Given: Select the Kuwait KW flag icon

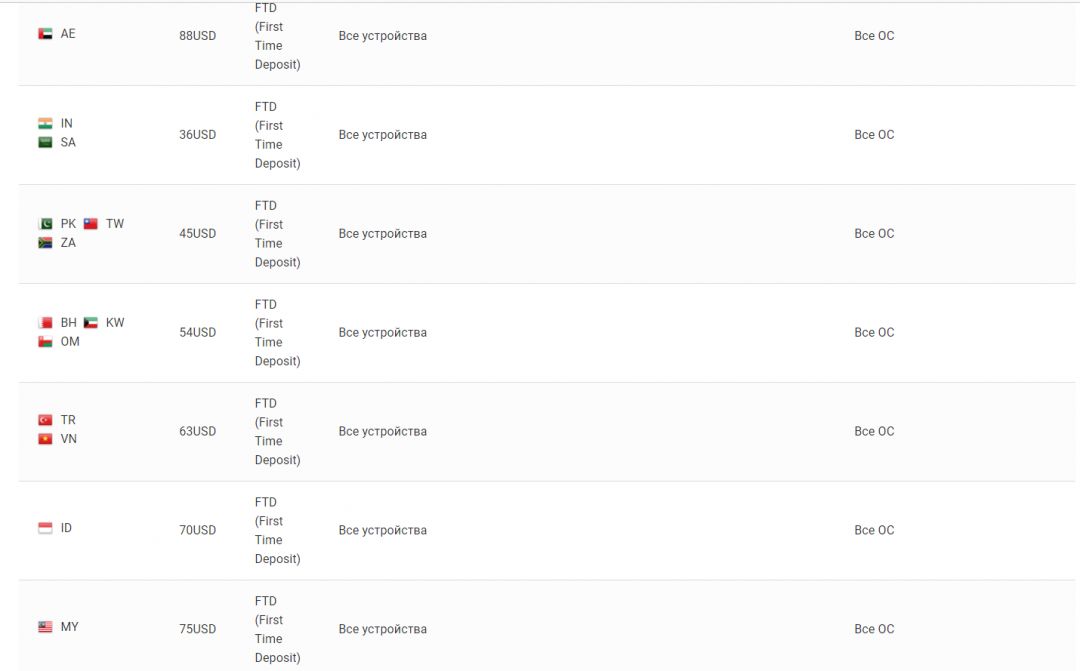Looking at the screenshot, I should (90, 323).
